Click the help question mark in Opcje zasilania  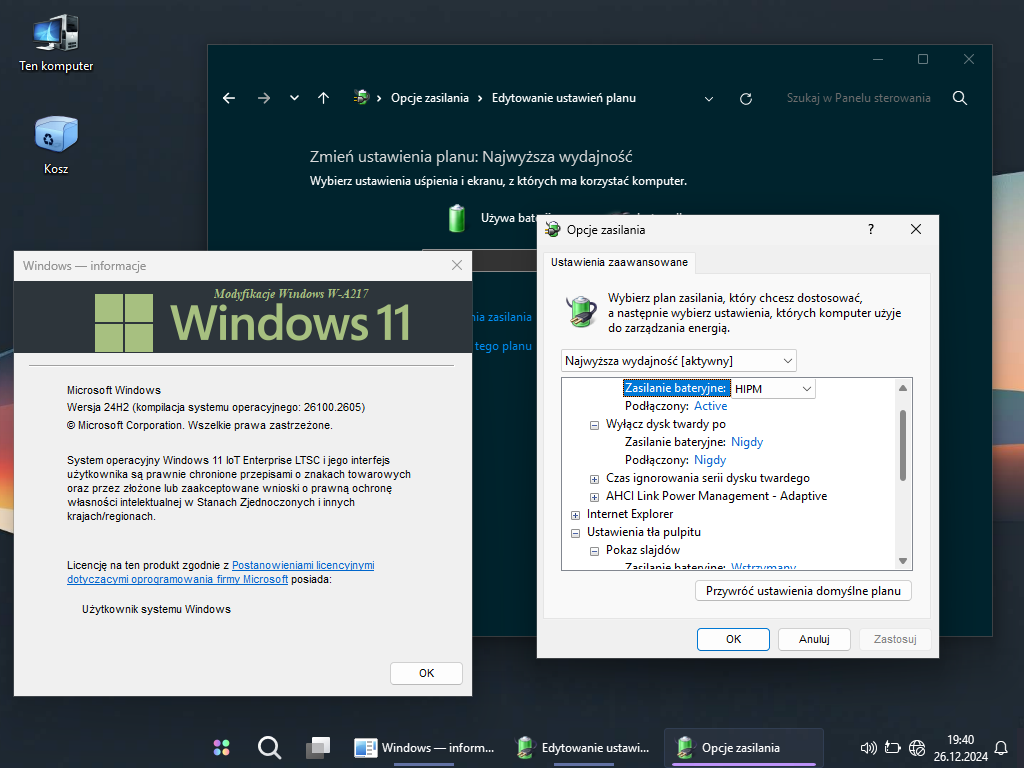(x=871, y=230)
